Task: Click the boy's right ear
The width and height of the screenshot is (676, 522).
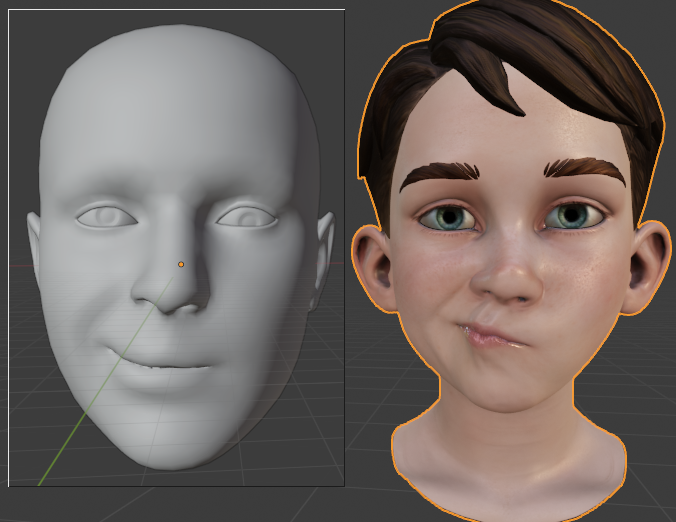Action: pyautogui.click(x=647, y=267)
